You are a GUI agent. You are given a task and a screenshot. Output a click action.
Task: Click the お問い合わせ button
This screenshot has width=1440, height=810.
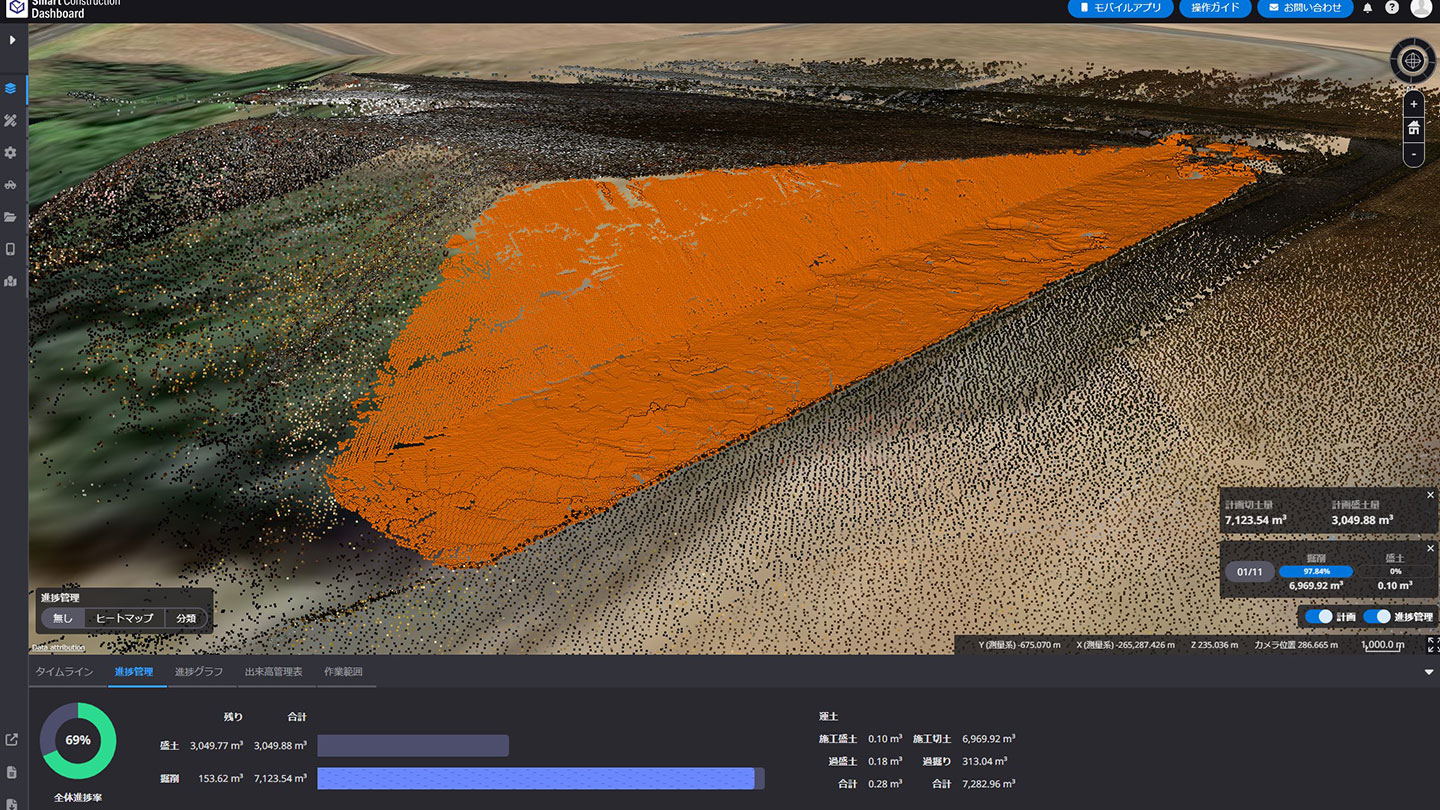click(x=1304, y=8)
